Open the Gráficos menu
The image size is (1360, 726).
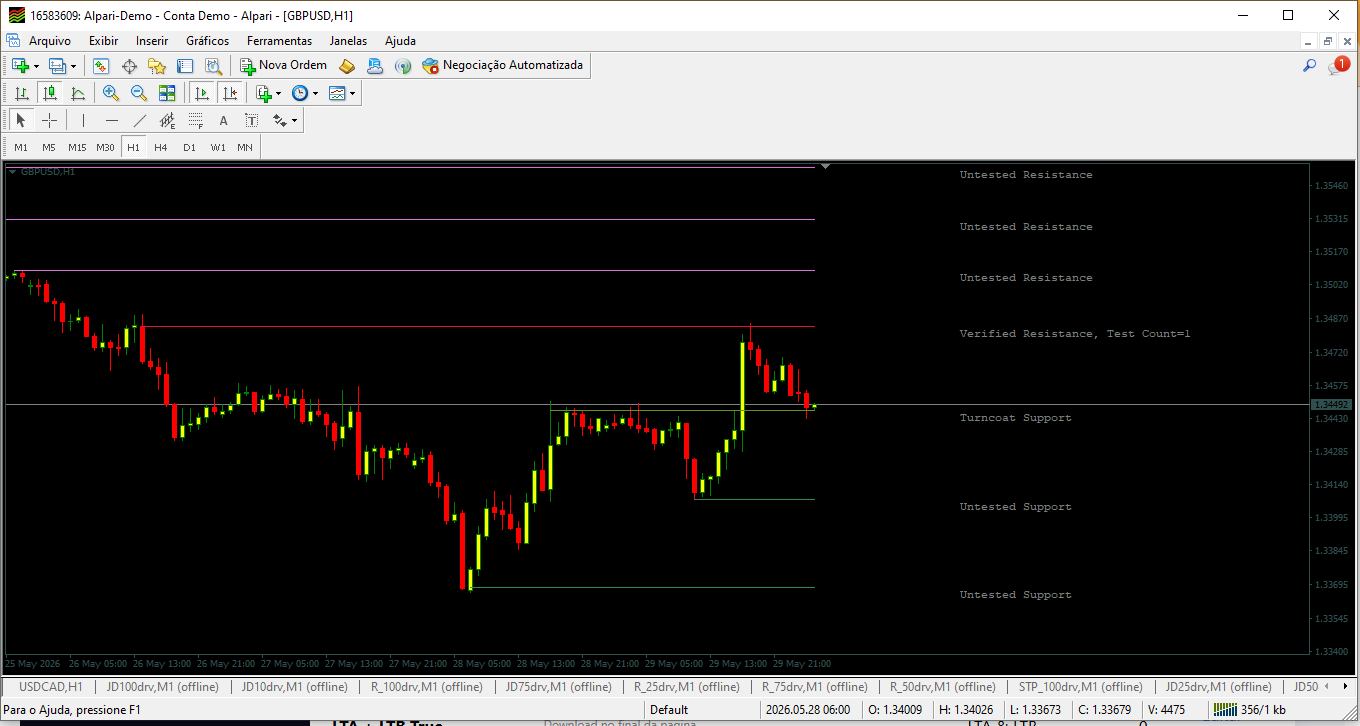point(208,41)
